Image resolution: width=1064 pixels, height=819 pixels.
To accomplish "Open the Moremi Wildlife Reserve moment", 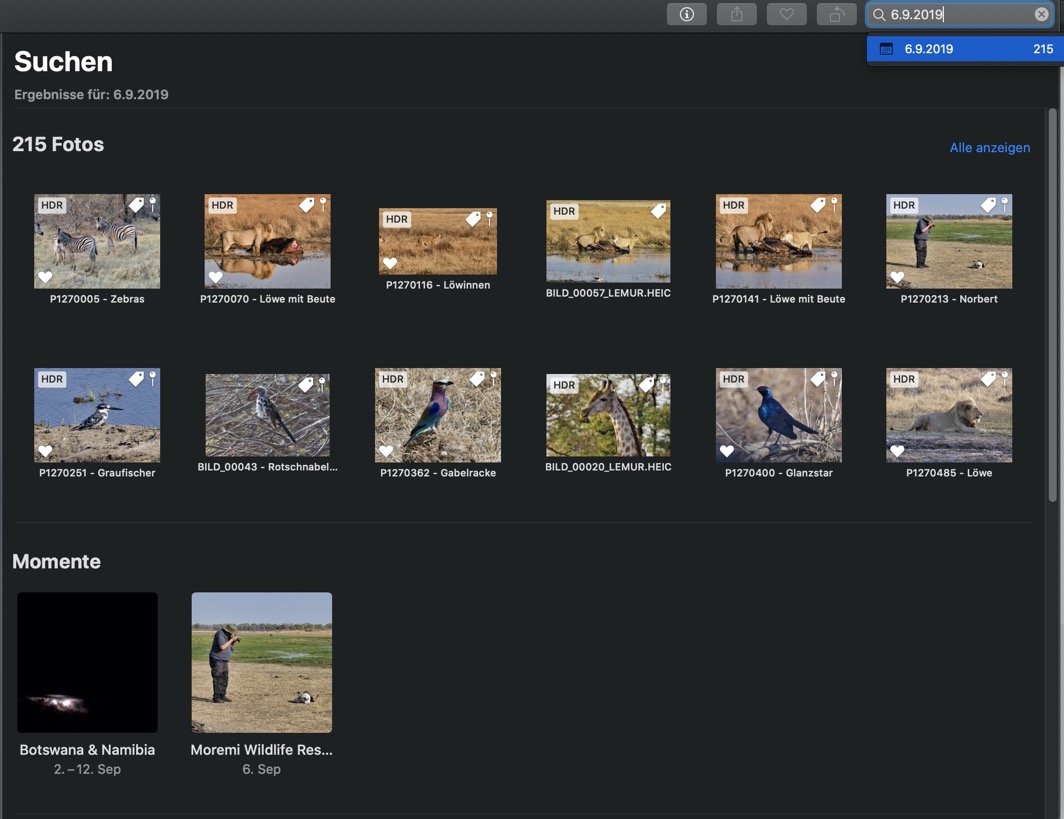I will 261,662.
